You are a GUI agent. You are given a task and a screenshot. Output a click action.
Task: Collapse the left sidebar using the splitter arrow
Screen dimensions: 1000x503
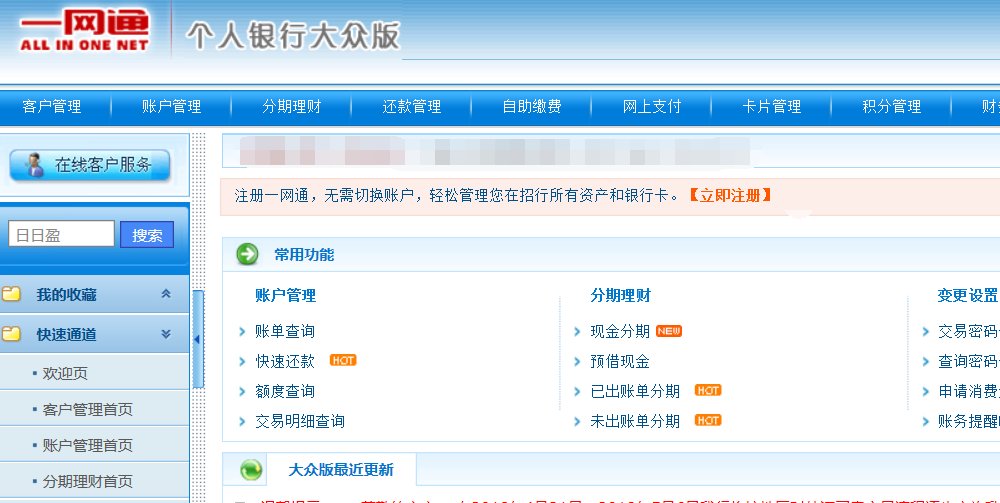198,339
